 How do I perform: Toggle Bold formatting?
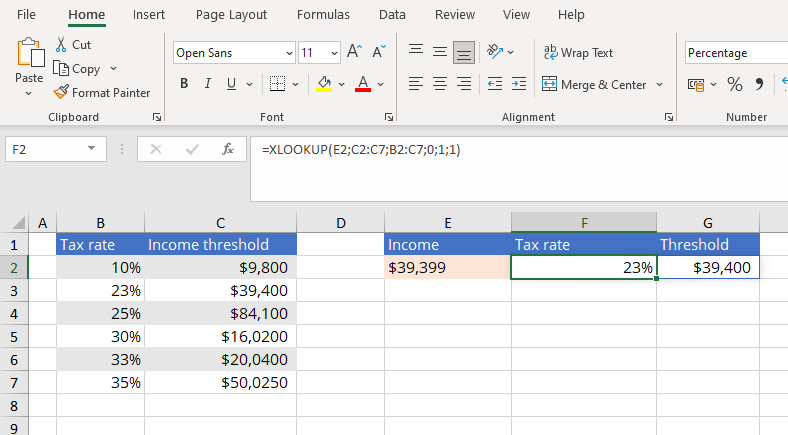click(x=184, y=84)
